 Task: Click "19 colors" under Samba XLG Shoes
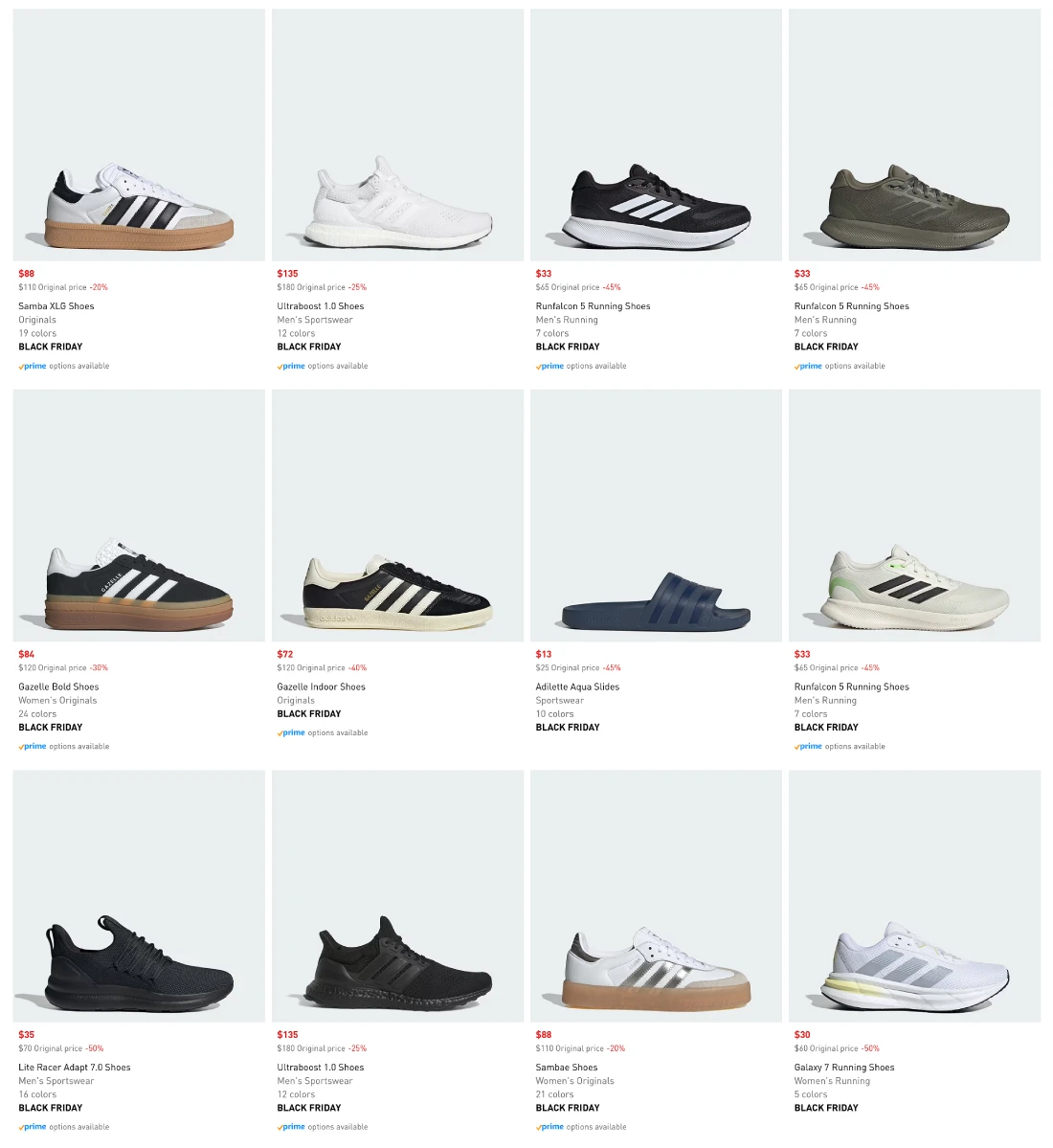tap(37, 333)
